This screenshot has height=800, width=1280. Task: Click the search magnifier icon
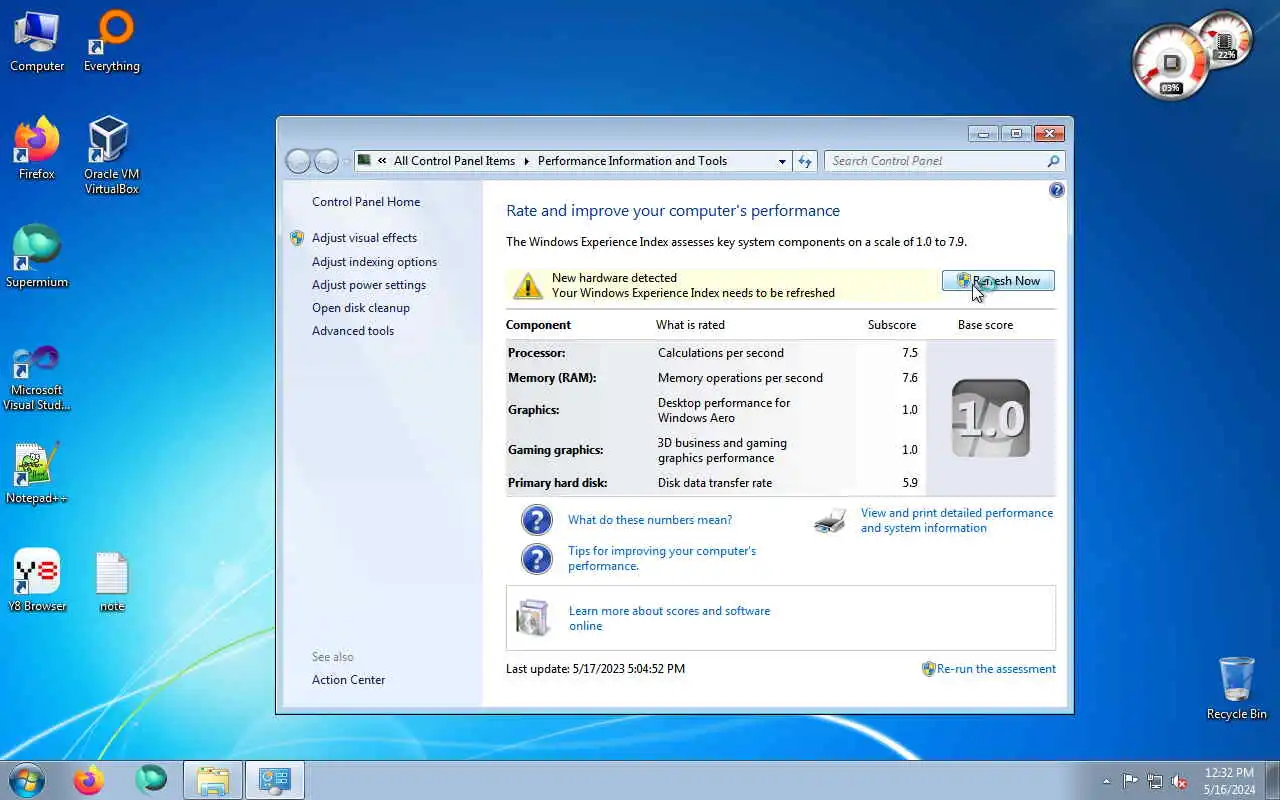click(x=1053, y=161)
